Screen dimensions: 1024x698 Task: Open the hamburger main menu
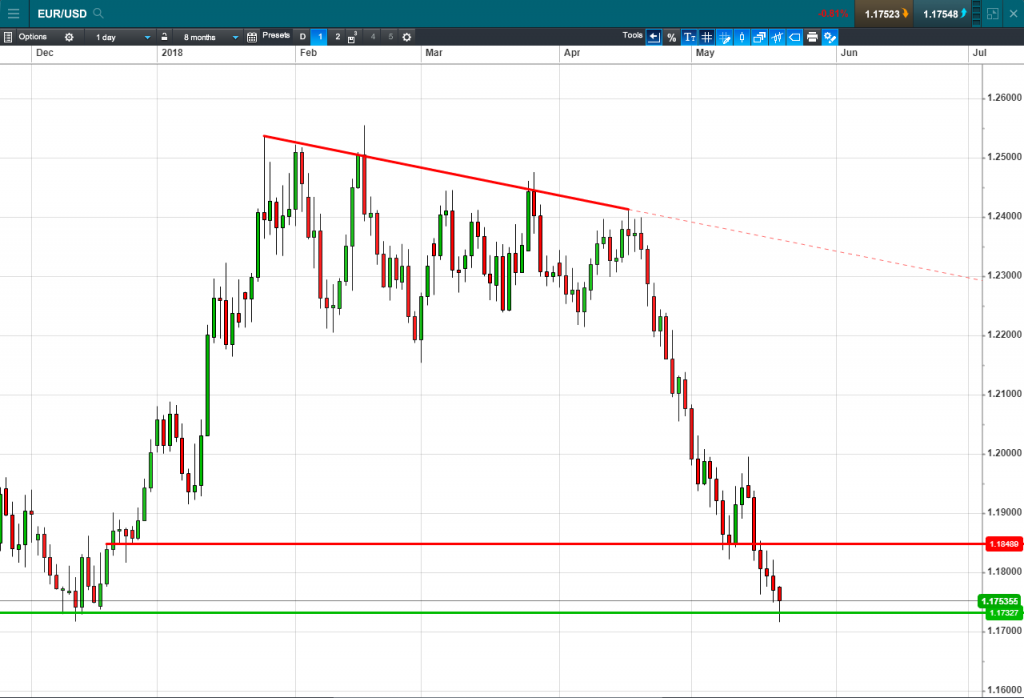point(13,13)
